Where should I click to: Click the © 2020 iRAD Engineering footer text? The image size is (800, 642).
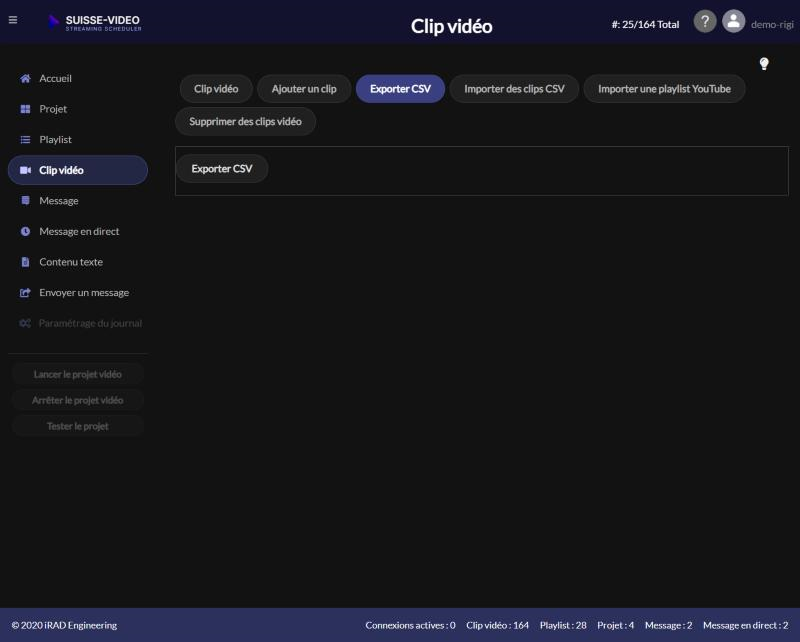tap(64, 625)
